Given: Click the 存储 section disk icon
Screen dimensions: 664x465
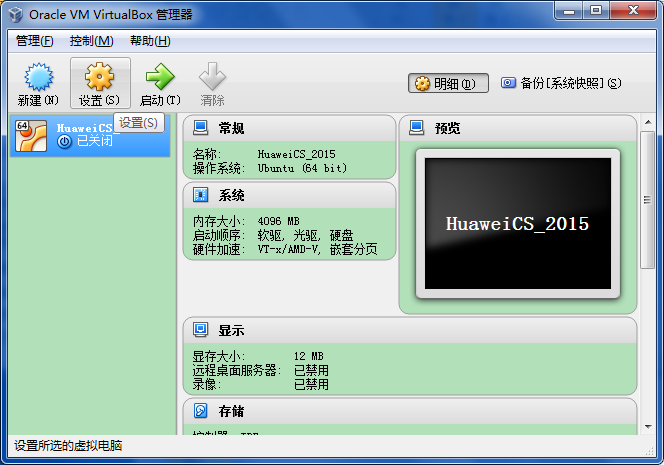Looking at the screenshot, I should tap(200, 410).
